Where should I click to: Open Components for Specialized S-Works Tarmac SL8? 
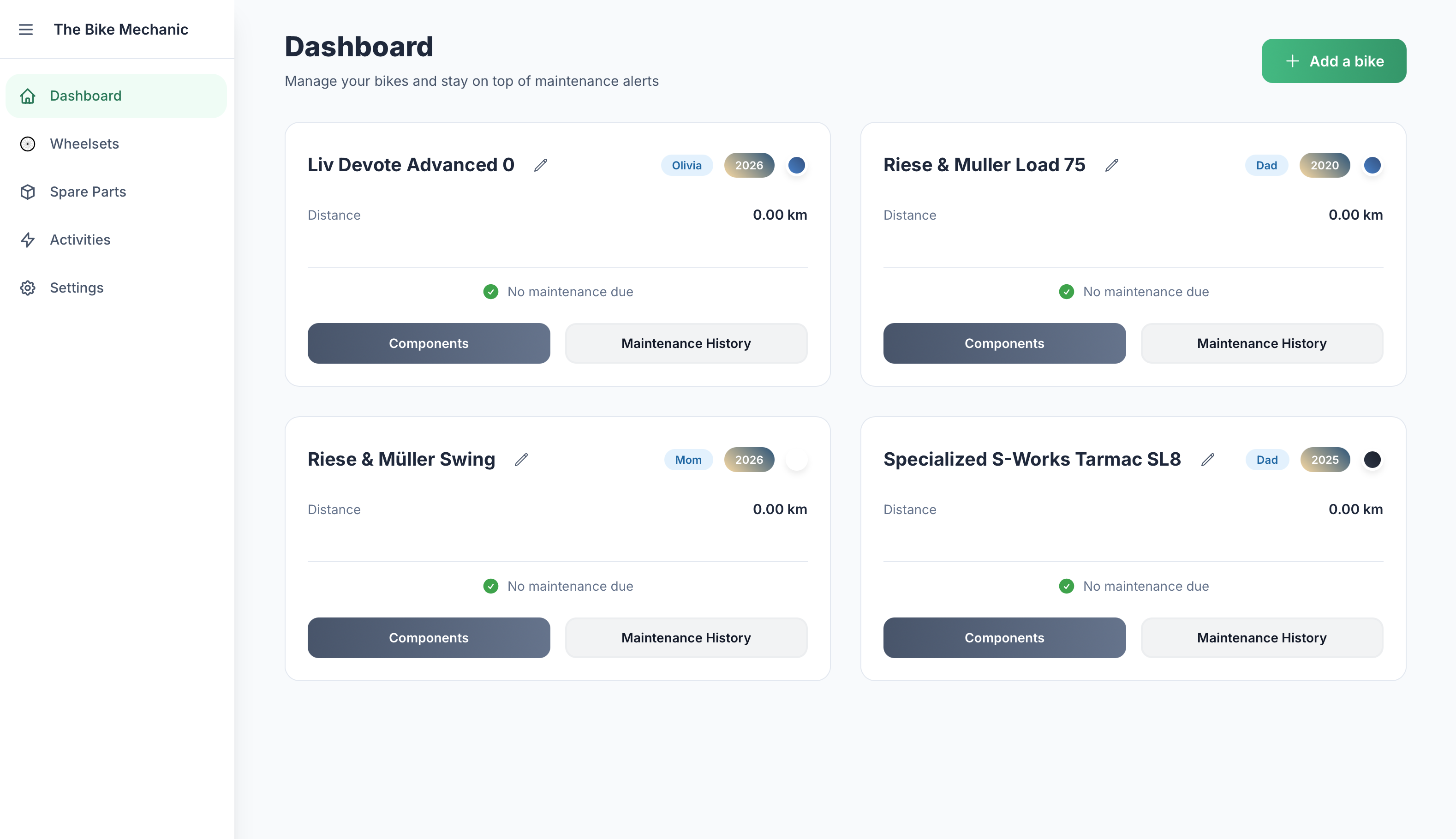pos(1004,637)
